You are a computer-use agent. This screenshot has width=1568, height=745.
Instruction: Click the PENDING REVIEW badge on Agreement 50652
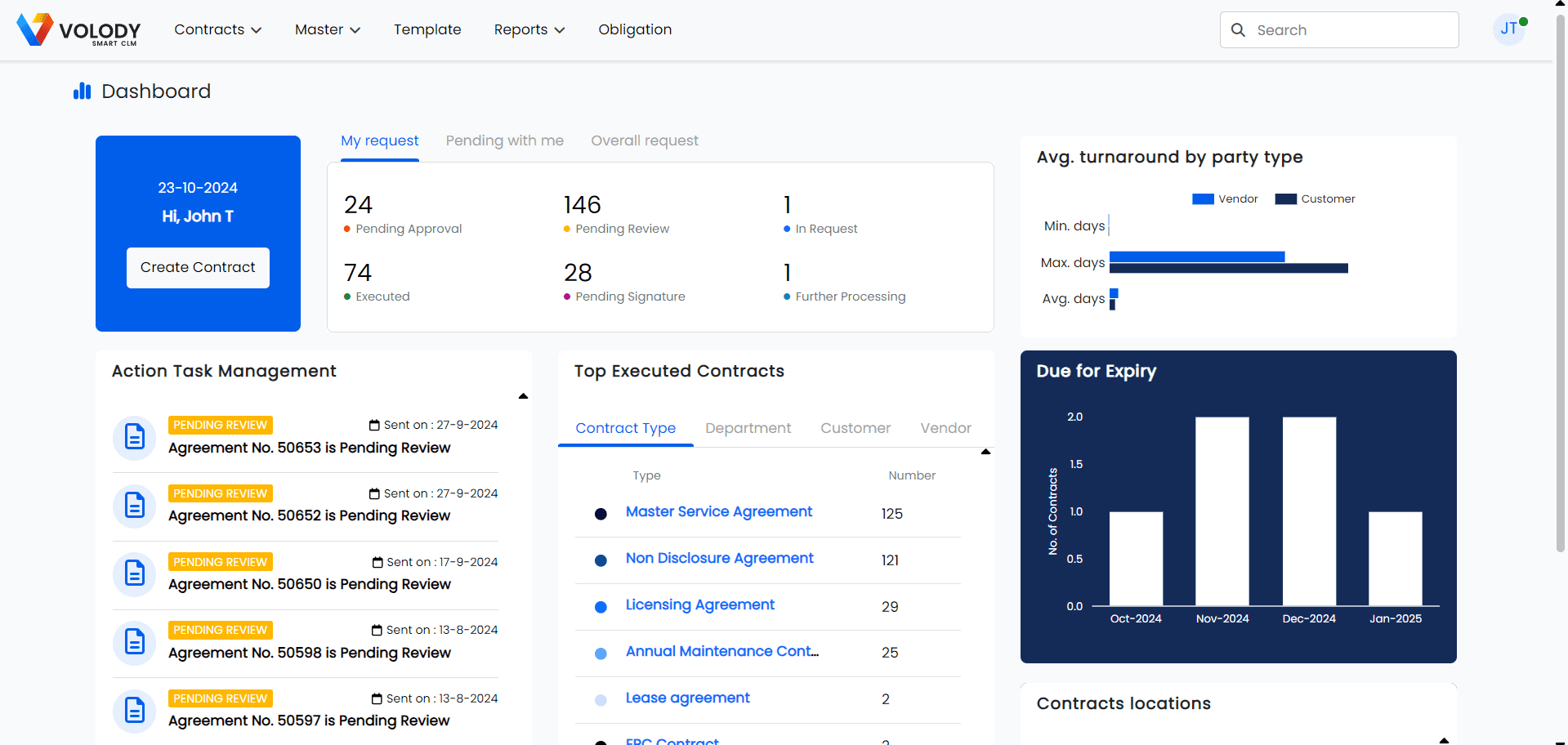(220, 493)
